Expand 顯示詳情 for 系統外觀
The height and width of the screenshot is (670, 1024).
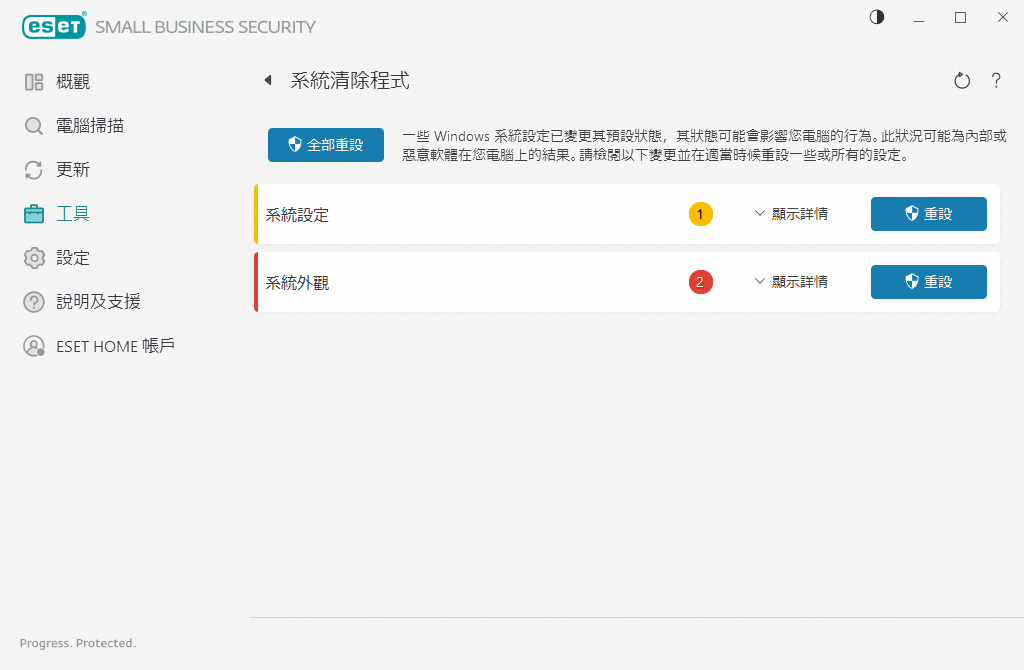pos(791,282)
